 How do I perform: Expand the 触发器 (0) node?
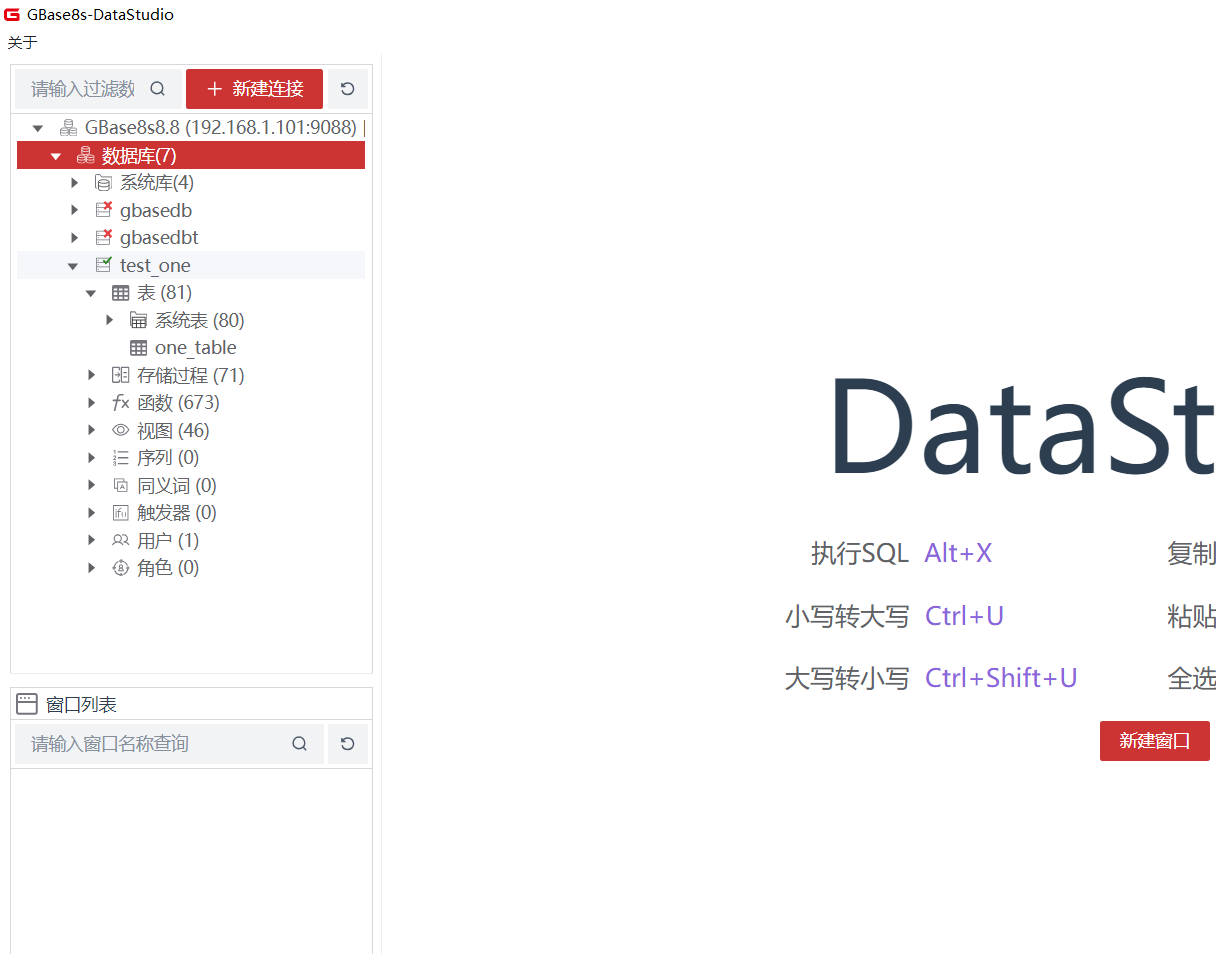click(x=91, y=513)
